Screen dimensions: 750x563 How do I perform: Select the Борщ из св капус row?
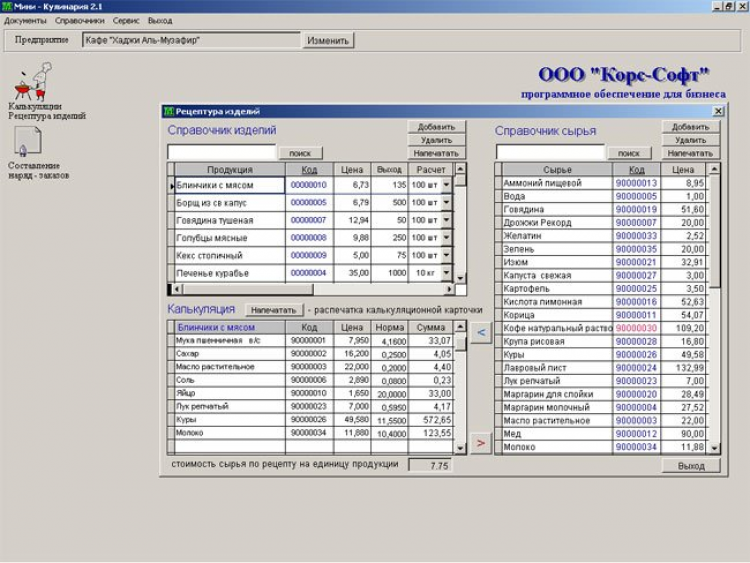click(311, 202)
